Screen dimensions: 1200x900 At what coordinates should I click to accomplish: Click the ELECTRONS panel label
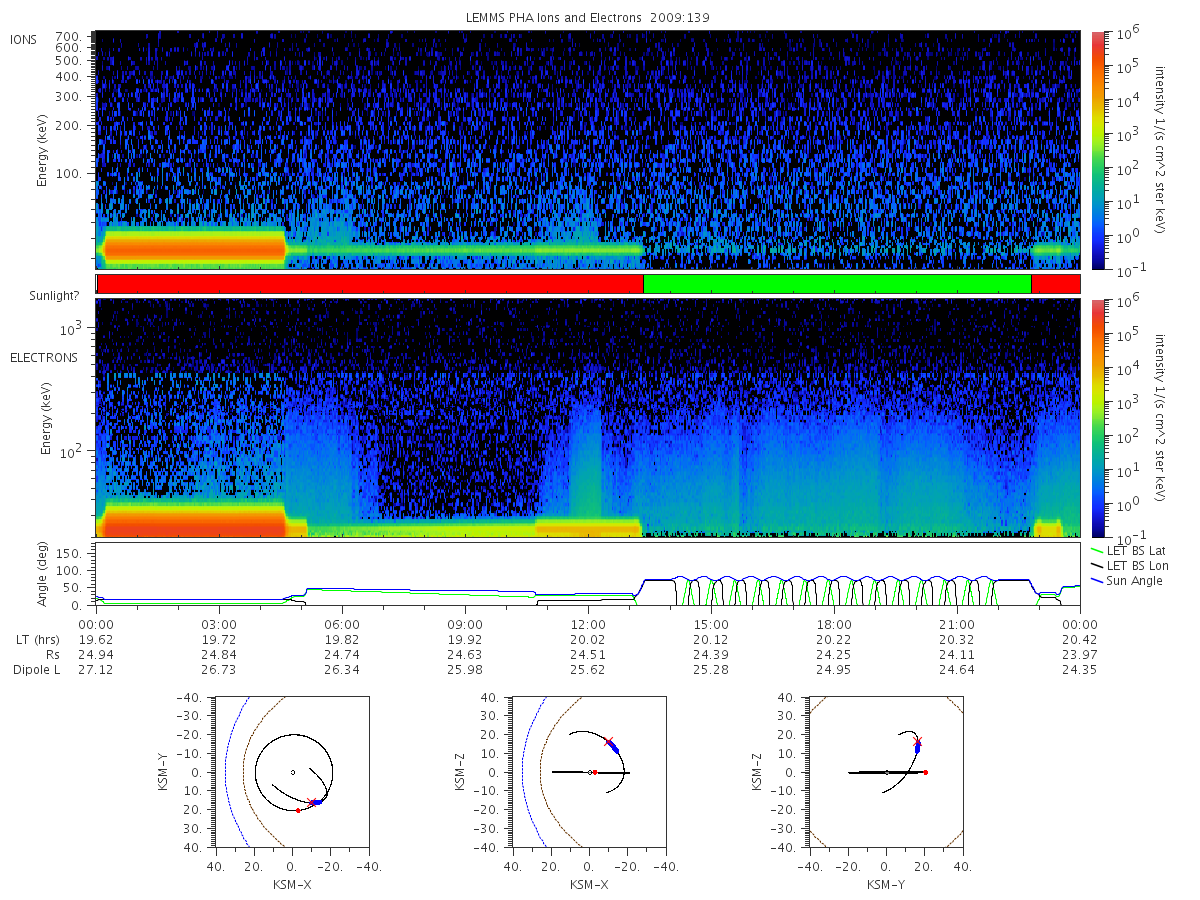43,358
